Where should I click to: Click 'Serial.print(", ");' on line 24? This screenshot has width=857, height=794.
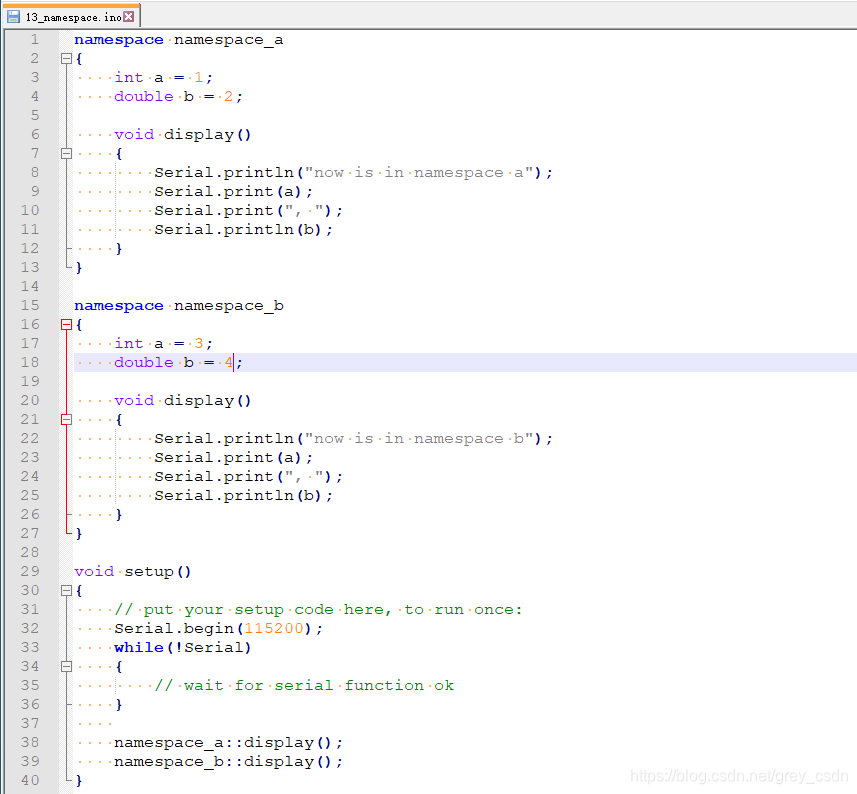248,477
